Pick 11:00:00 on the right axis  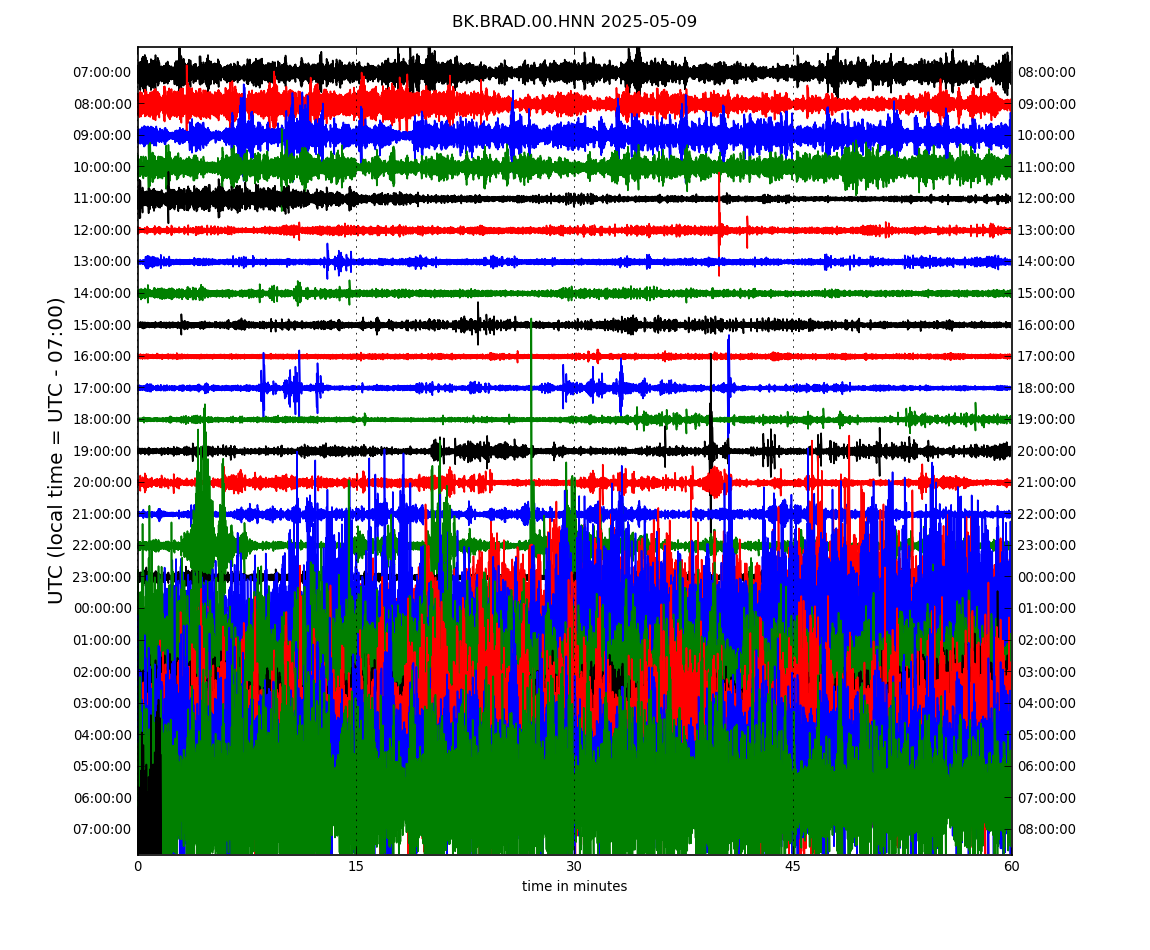coord(1047,167)
